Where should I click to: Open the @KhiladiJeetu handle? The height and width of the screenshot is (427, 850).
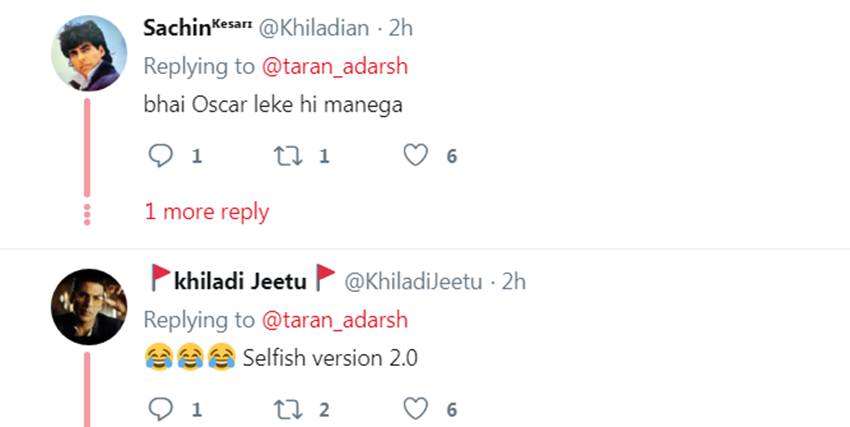click(x=414, y=282)
